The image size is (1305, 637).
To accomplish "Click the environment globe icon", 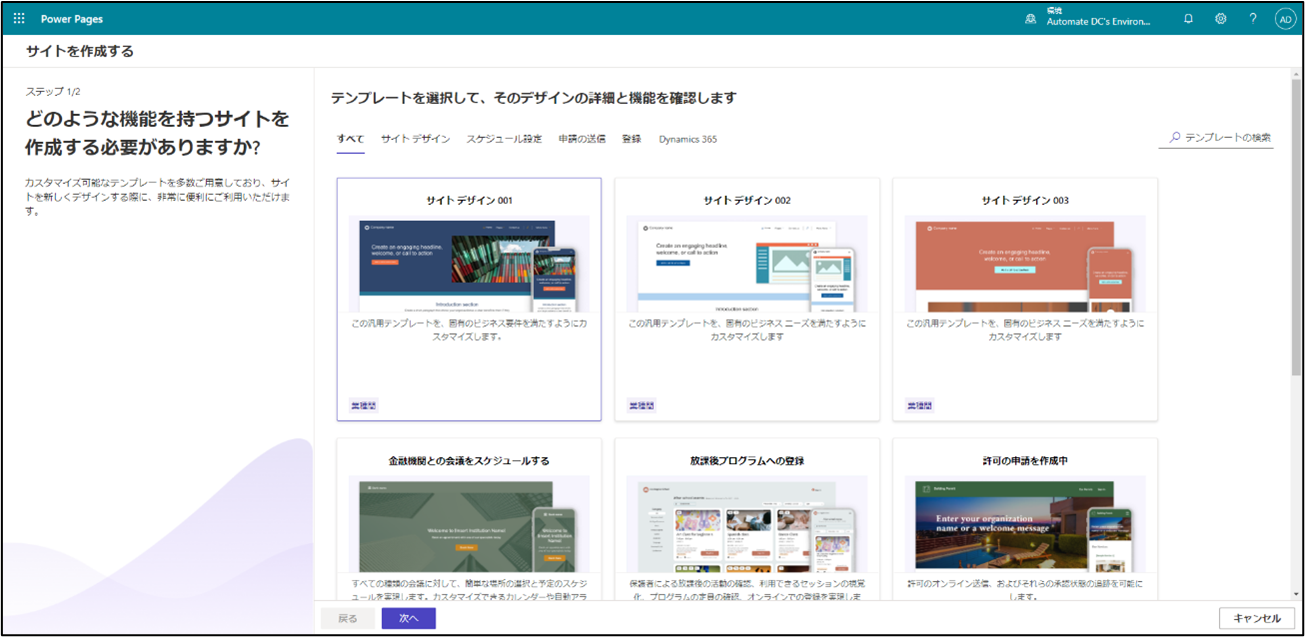I will [1030, 18].
